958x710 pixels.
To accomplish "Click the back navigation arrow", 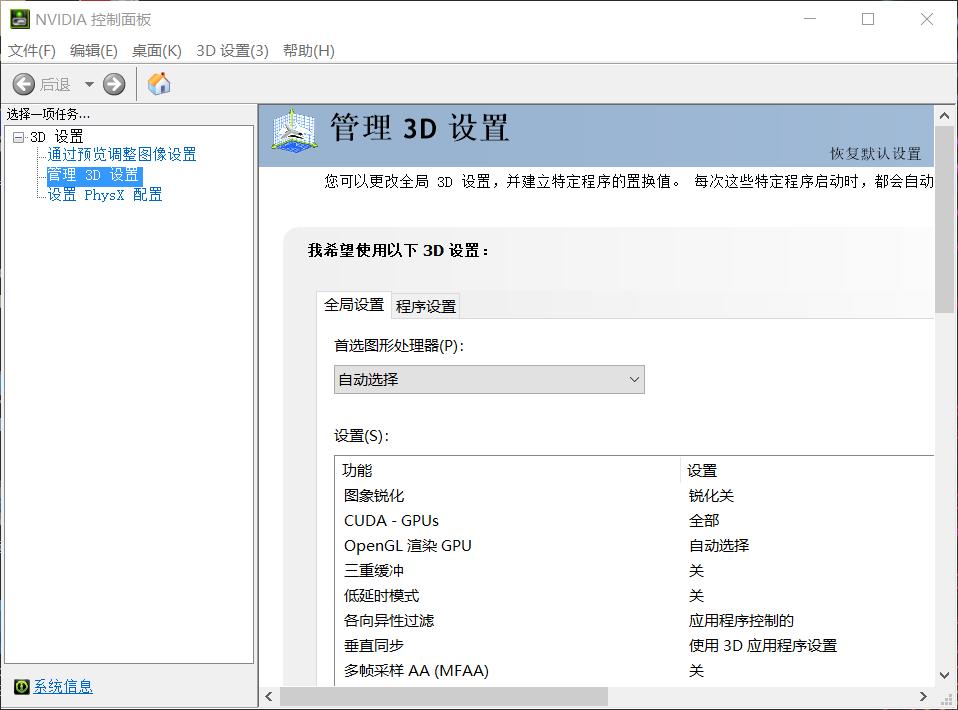I will (x=23, y=84).
